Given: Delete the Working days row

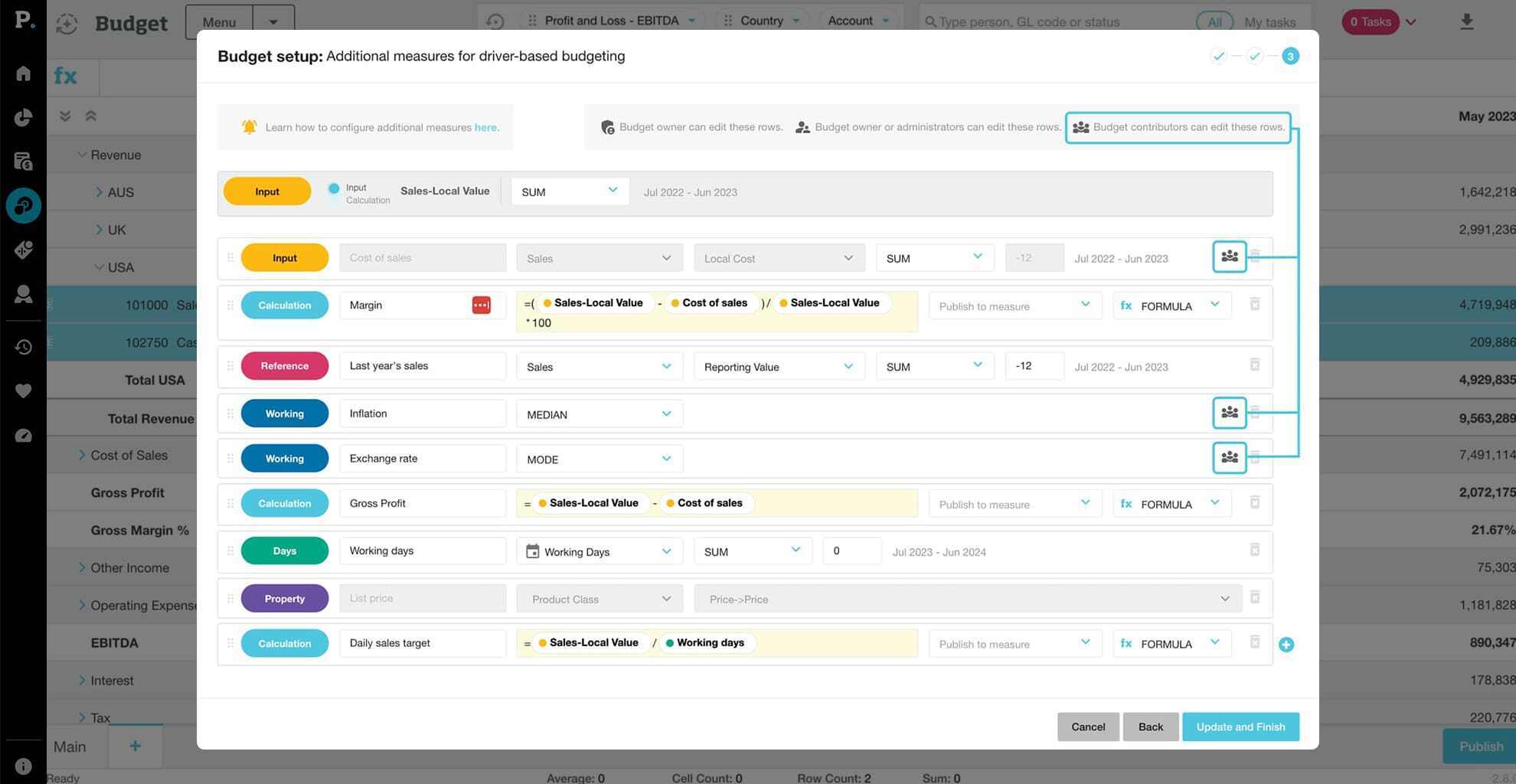Looking at the screenshot, I should (1254, 550).
